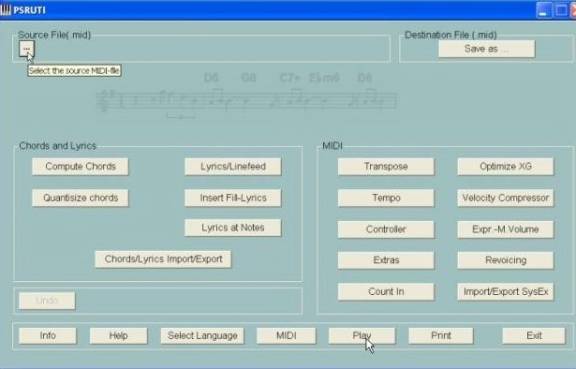
Task: Click Select Language
Action: click(x=202, y=336)
